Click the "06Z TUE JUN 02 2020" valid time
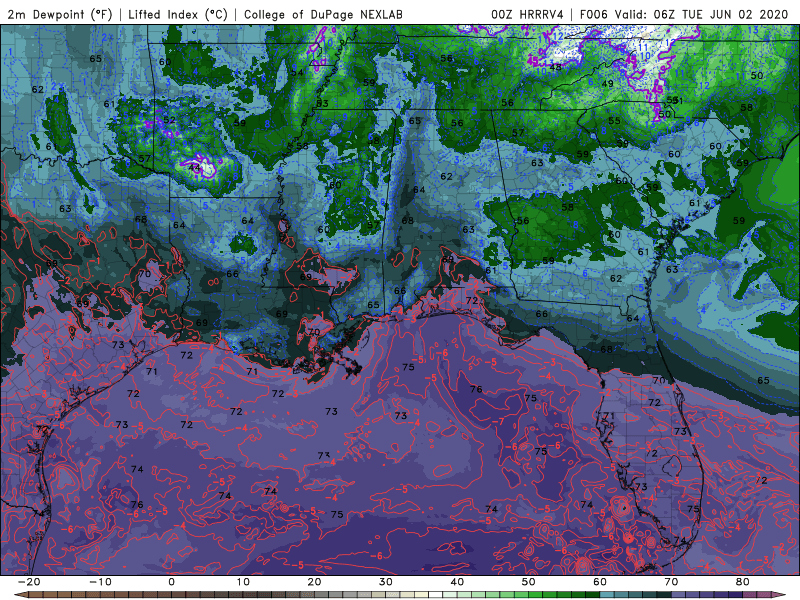800x600 pixels. tap(721, 14)
